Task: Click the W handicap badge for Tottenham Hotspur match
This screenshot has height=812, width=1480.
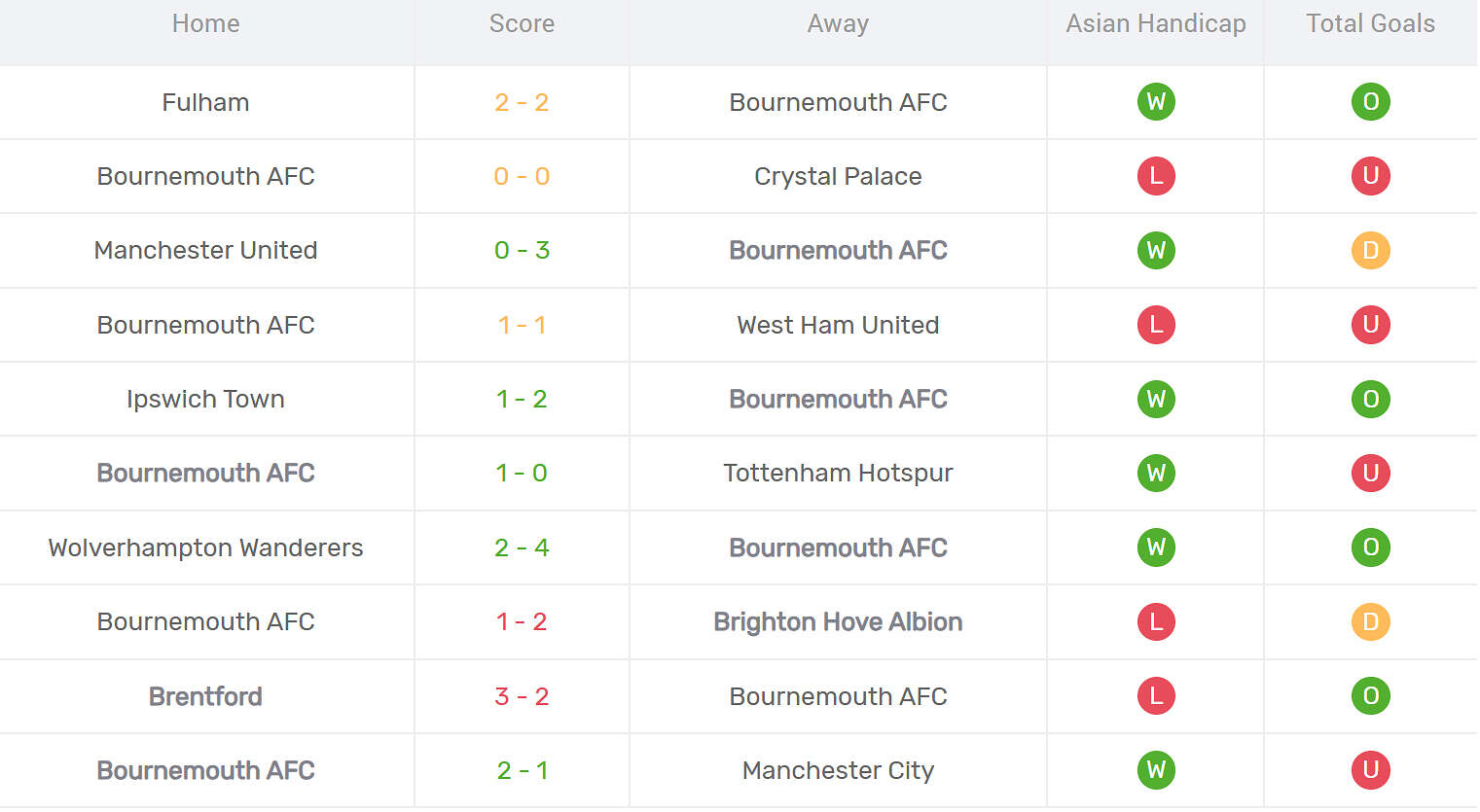Action: (1156, 474)
